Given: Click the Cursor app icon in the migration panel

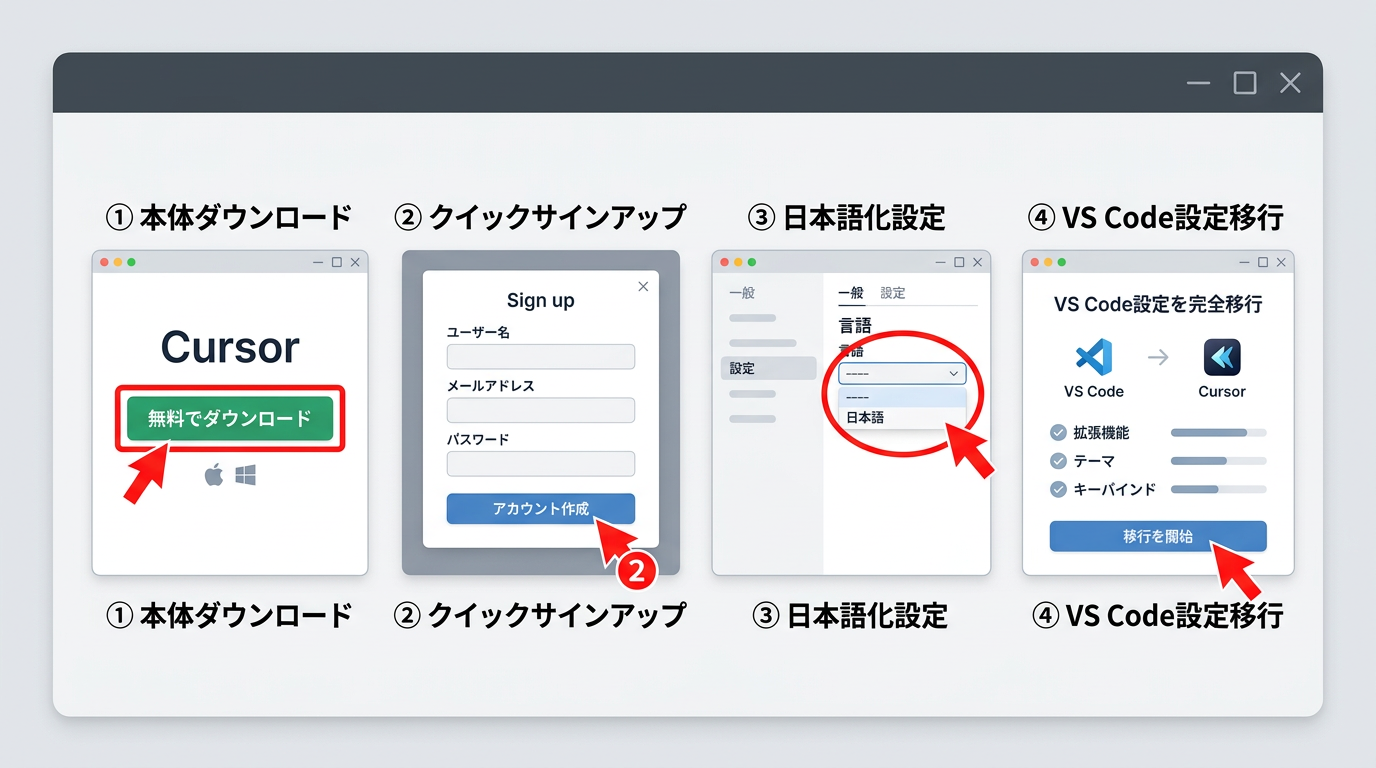Looking at the screenshot, I should [x=1221, y=354].
